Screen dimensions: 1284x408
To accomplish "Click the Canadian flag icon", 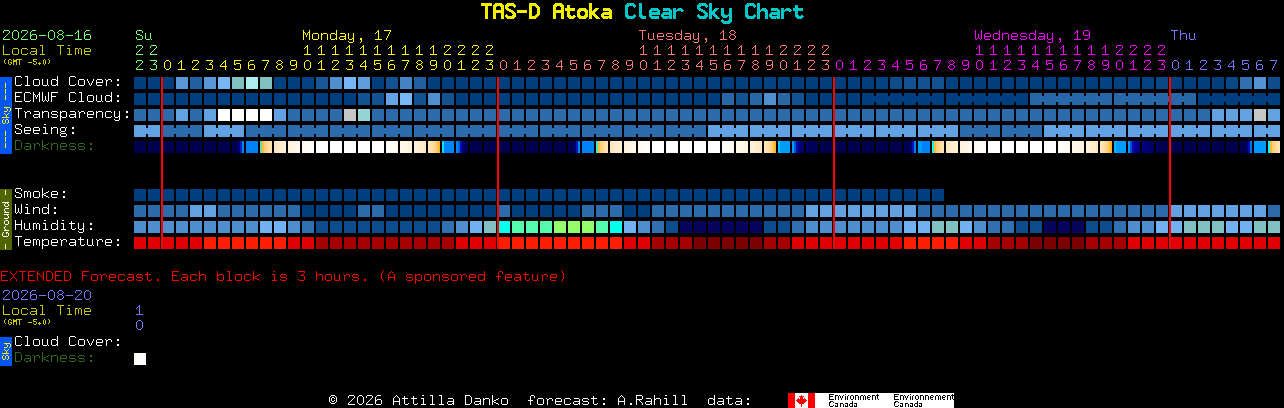I will click(x=801, y=400).
